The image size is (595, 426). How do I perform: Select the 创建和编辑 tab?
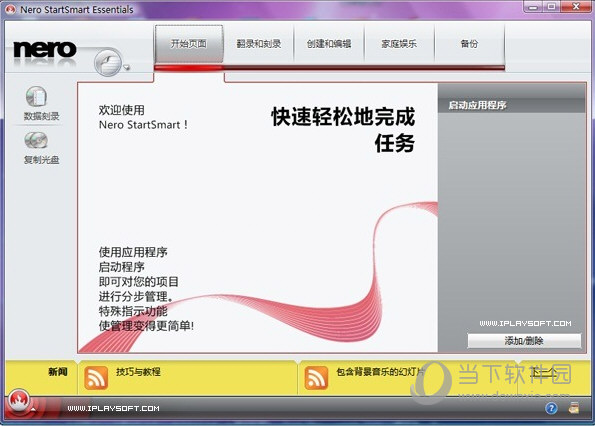[x=329, y=44]
